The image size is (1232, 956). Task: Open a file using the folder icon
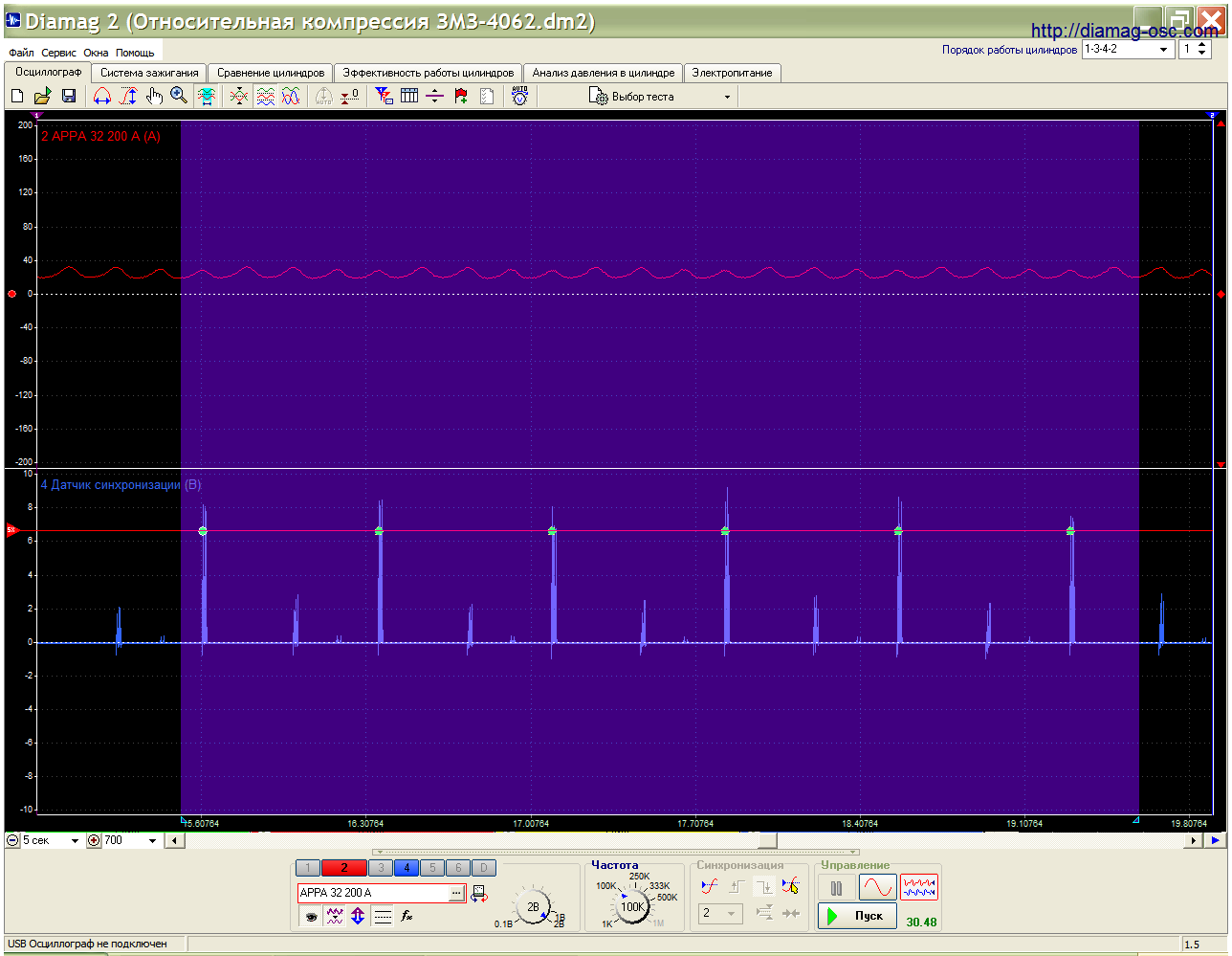[43, 96]
